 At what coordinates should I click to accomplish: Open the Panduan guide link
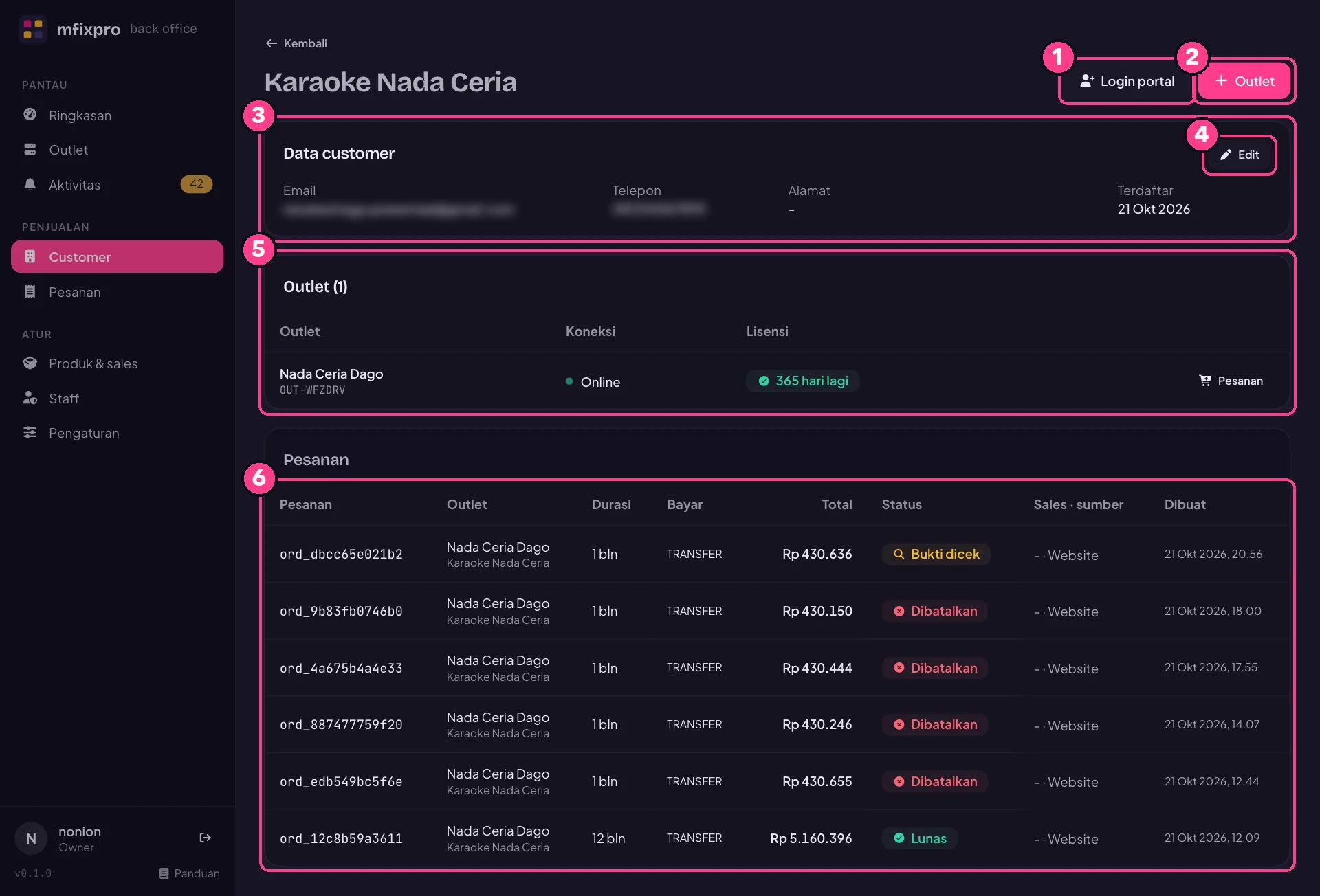point(189,873)
